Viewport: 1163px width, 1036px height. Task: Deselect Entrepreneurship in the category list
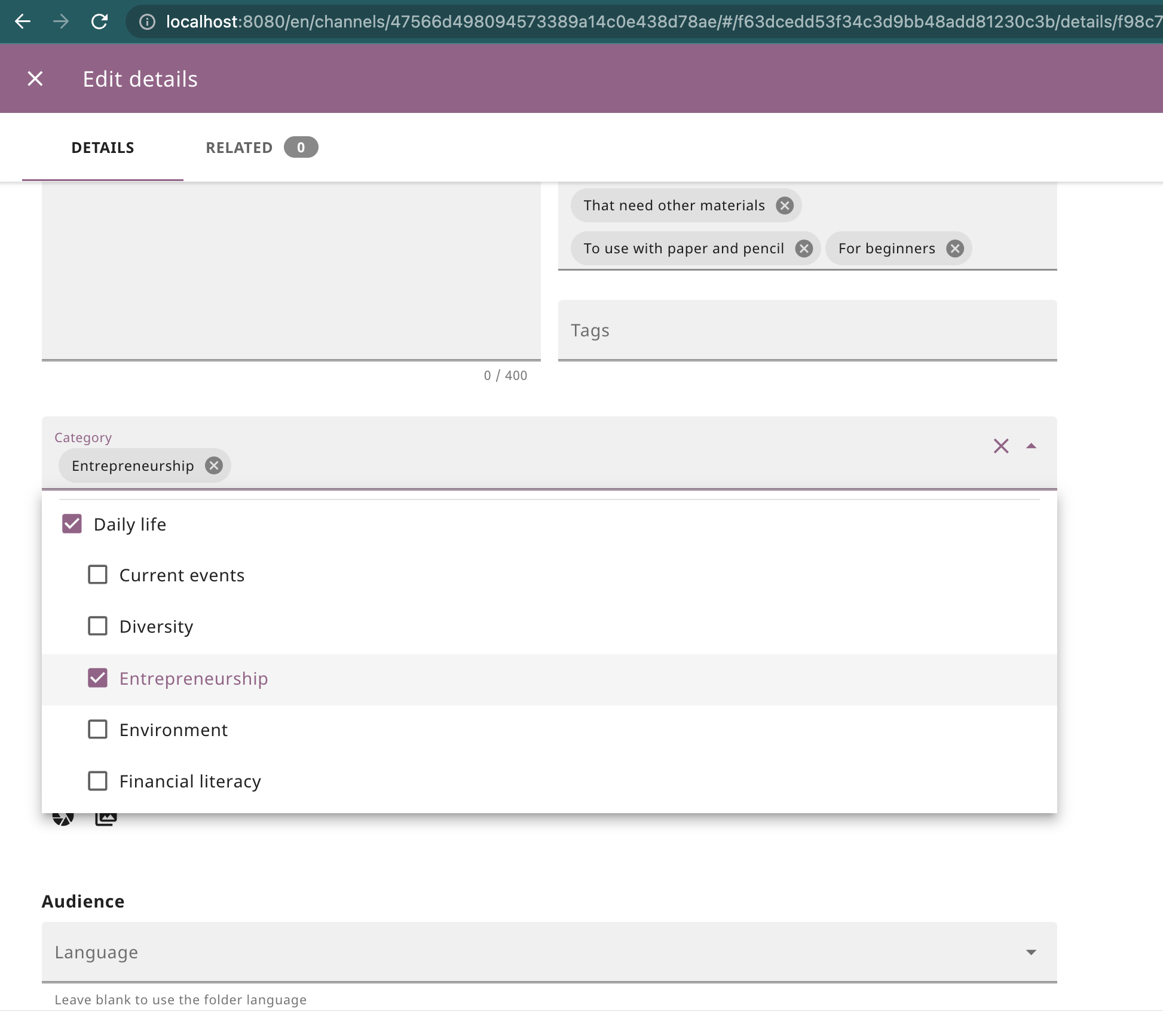[x=97, y=678]
